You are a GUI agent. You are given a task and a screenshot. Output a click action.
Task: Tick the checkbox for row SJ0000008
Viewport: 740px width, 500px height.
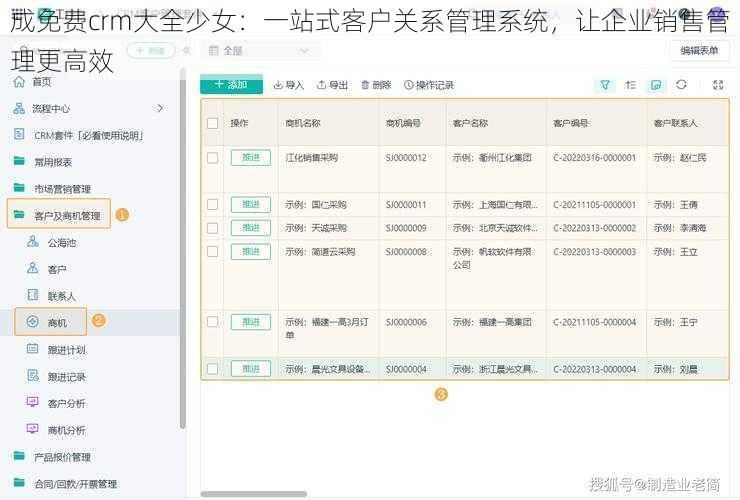(212, 251)
